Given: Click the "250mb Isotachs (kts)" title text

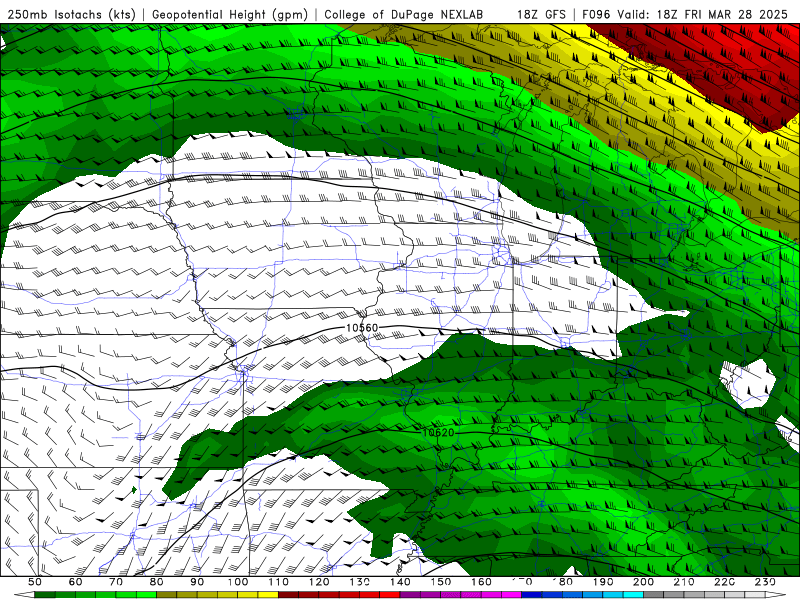Looking at the screenshot, I should (x=72, y=14).
